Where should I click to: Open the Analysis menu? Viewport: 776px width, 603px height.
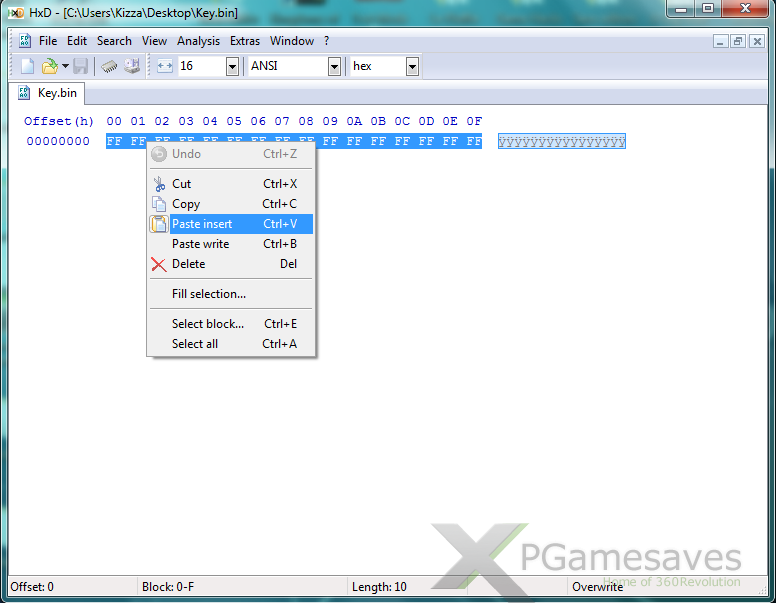pyautogui.click(x=198, y=41)
